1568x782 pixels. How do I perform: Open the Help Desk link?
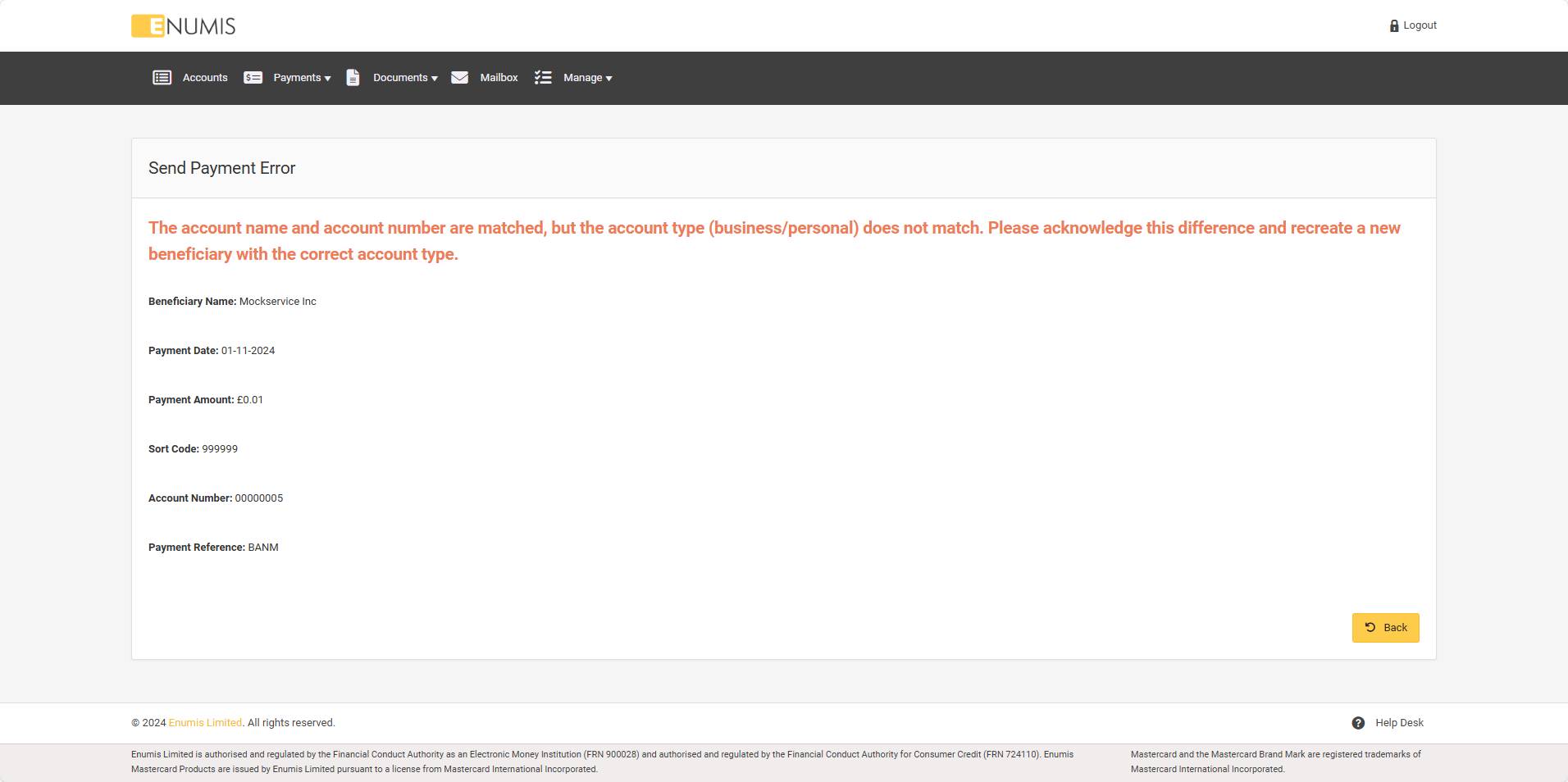coord(1399,723)
